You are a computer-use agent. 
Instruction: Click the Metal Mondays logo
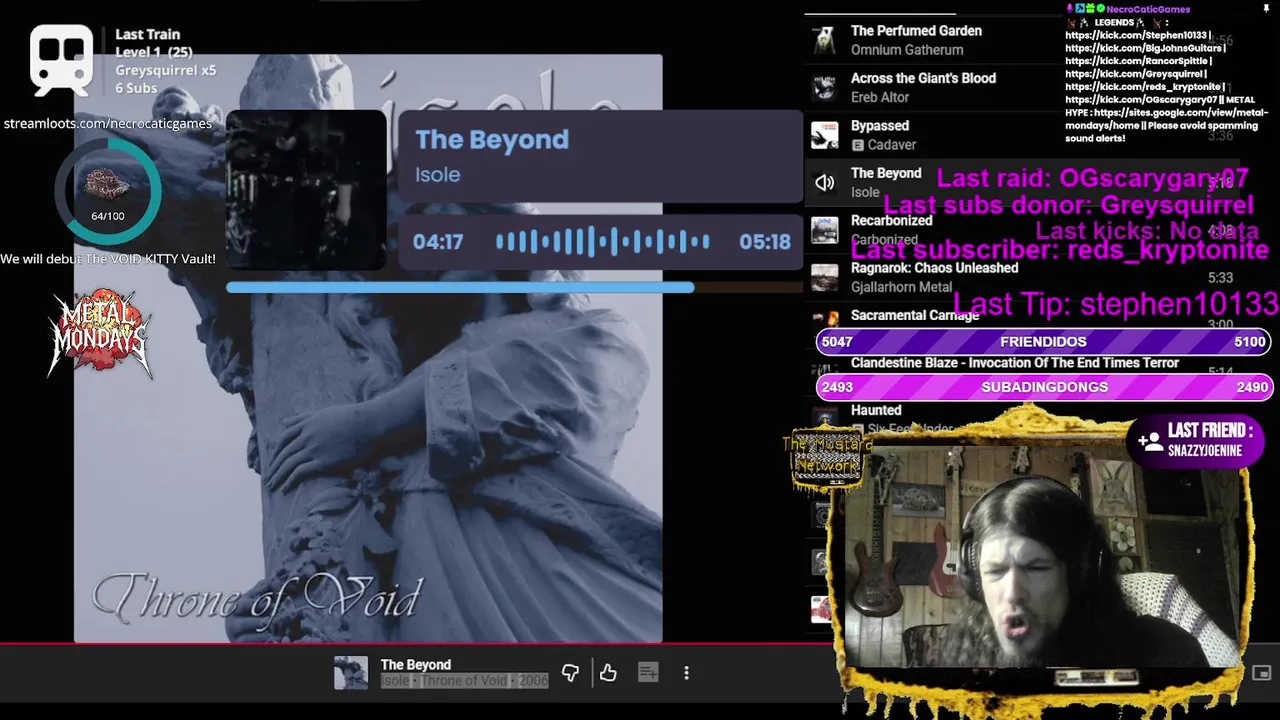[x=100, y=333]
